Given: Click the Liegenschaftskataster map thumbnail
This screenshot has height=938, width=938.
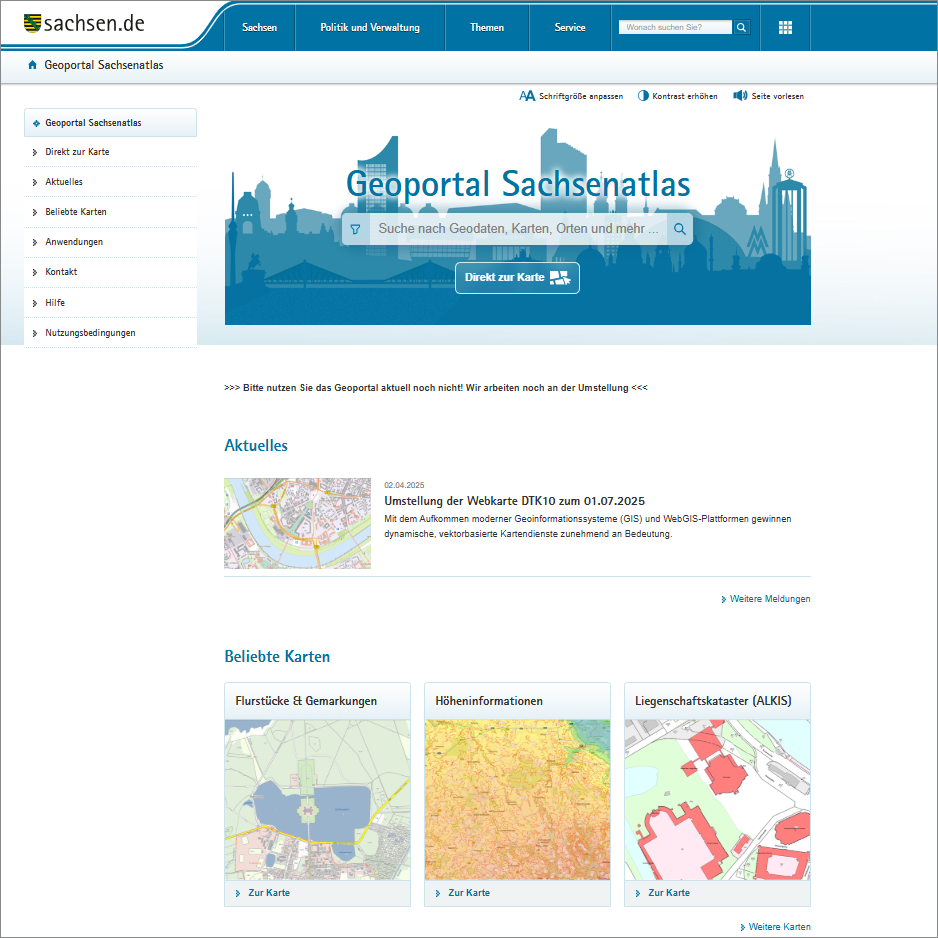Looking at the screenshot, I should [717, 800].
